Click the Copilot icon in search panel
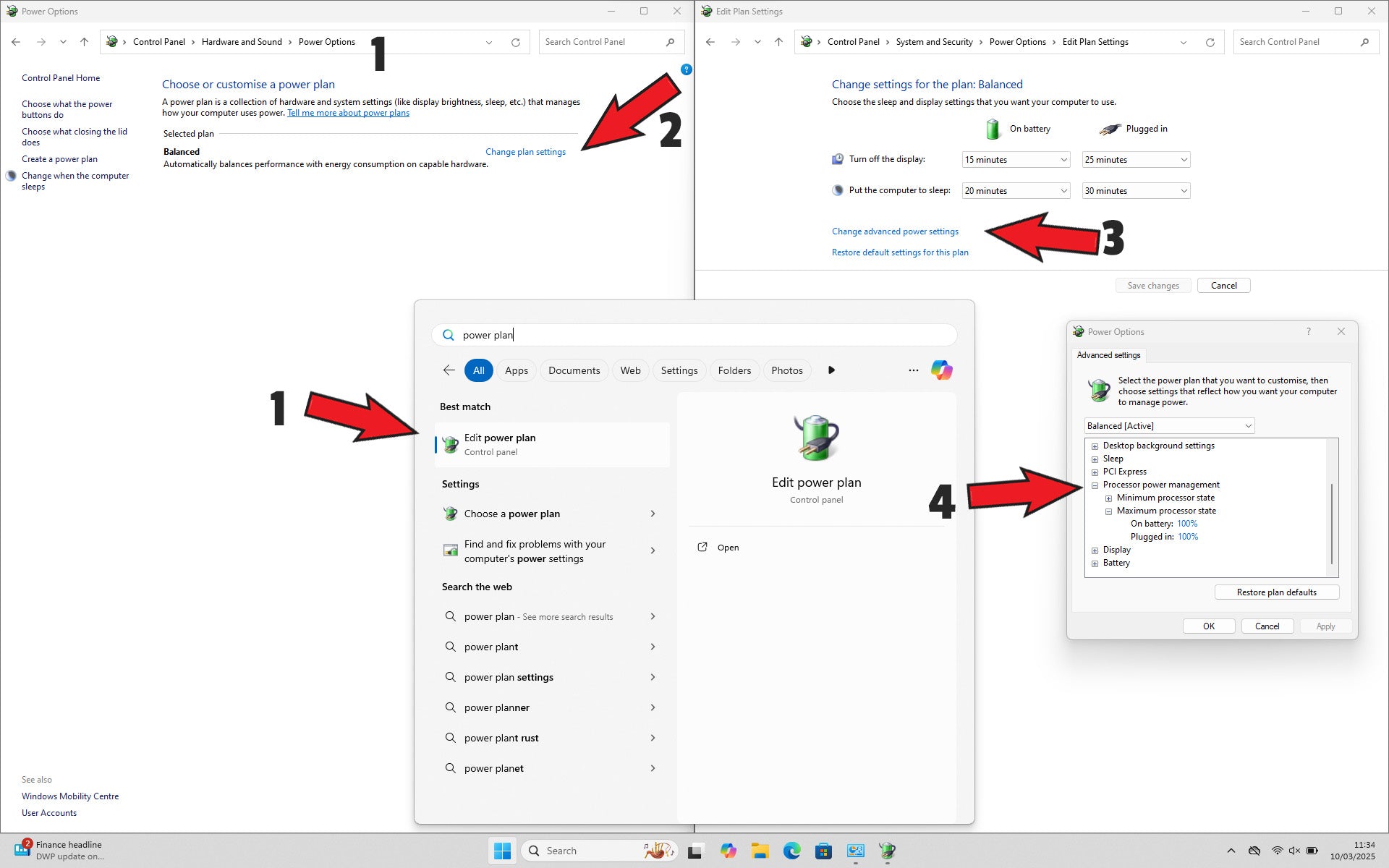The width and height of the screenshot is (1389, 868). click(x=941, y=370)
